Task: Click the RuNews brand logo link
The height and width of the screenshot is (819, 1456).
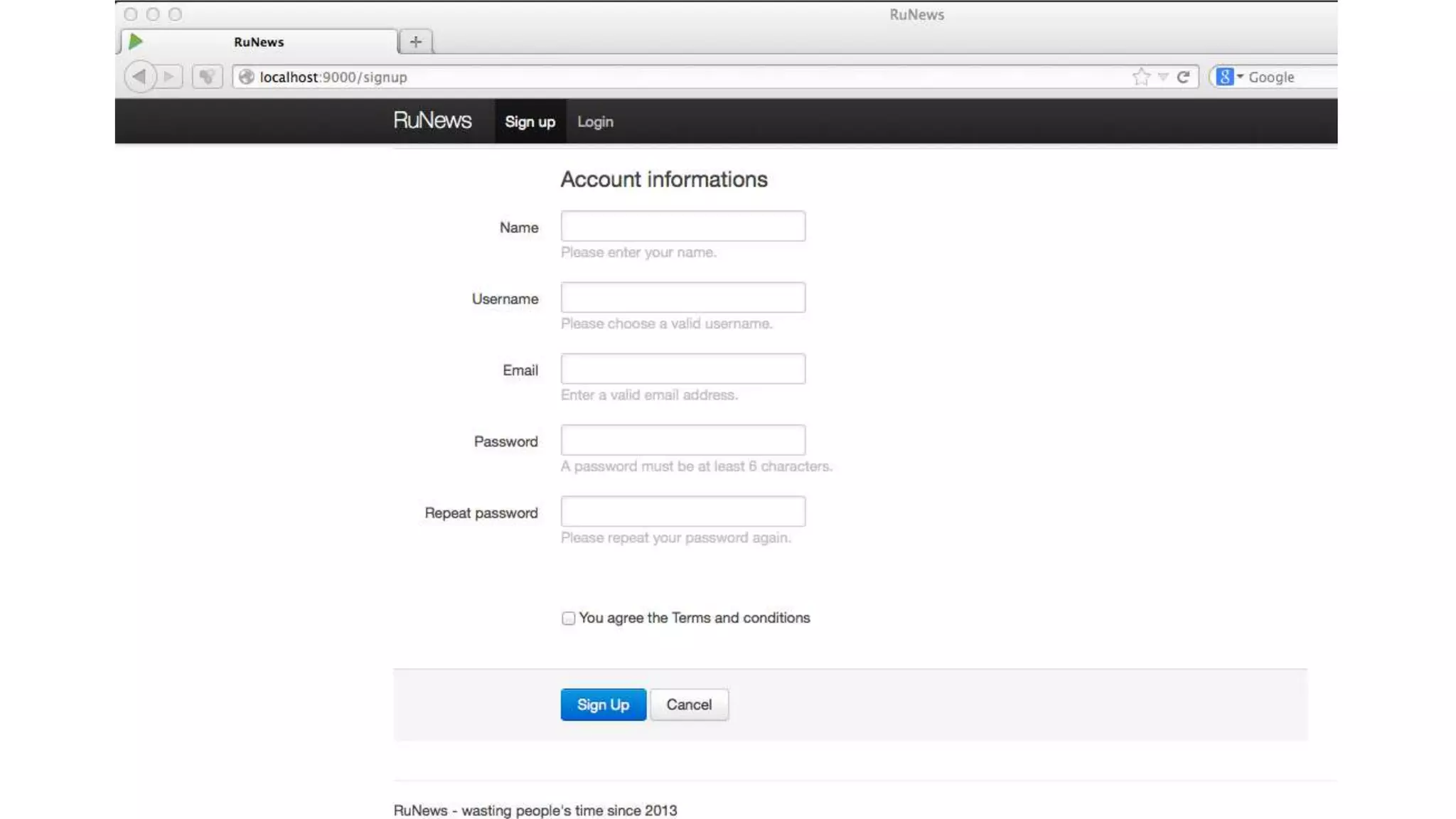Action: click(x=432, y=120)
